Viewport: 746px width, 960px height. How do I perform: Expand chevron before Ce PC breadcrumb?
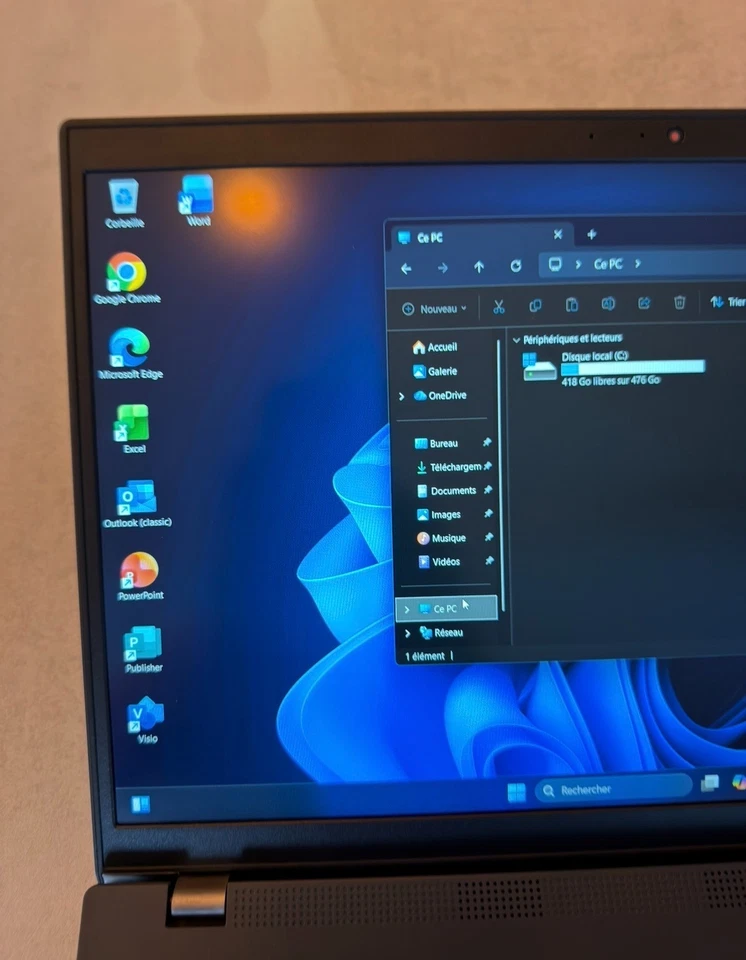click(578, 264)
